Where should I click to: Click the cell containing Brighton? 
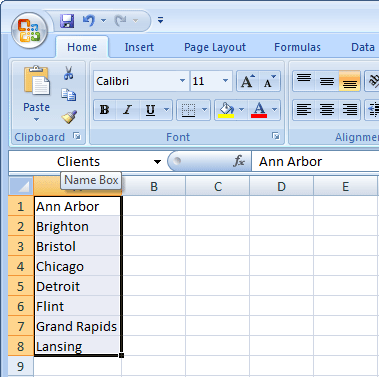pos(78,226)
